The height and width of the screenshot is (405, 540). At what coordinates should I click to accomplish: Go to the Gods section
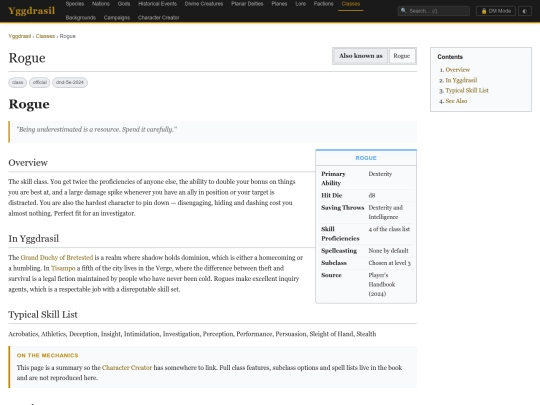click(x=124, y=4)
